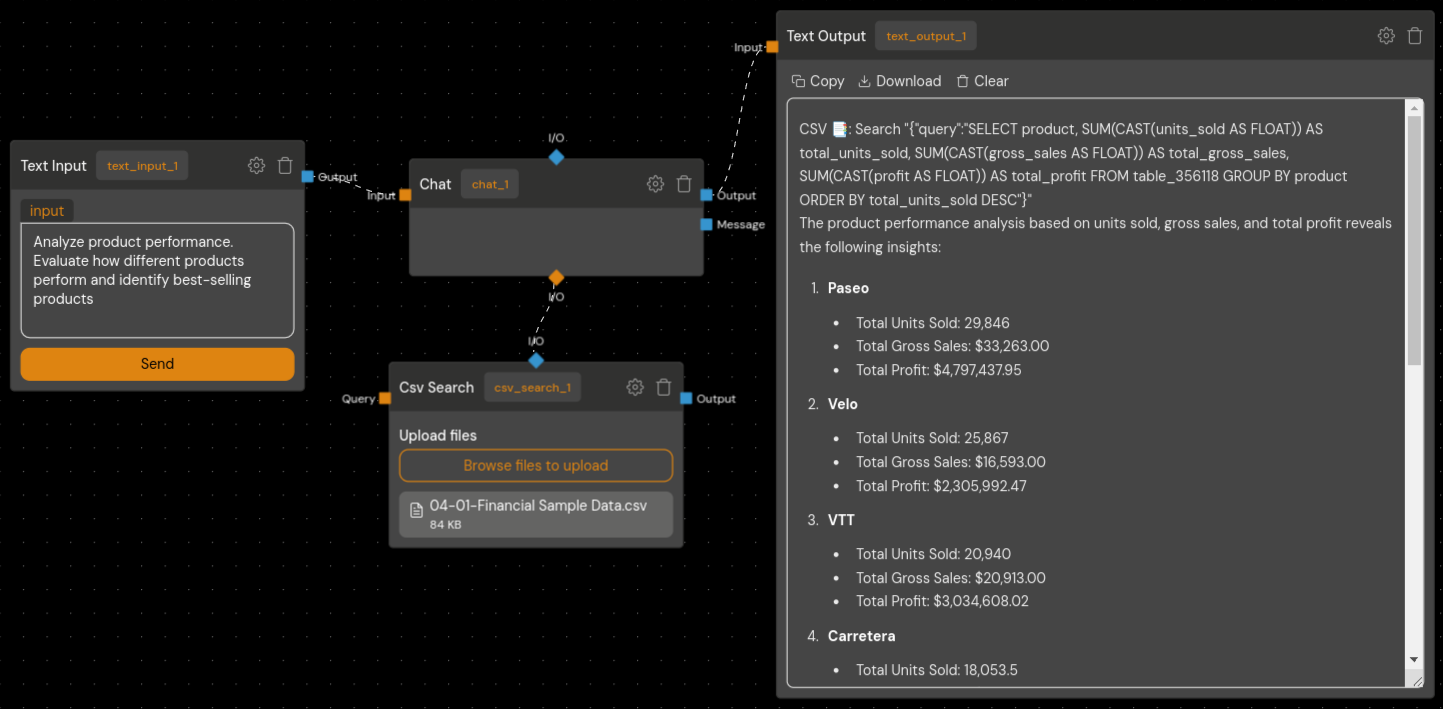
Task: Delete the Text Input node via trash icon
Action: pyautogui.click(x=285, y=165)
